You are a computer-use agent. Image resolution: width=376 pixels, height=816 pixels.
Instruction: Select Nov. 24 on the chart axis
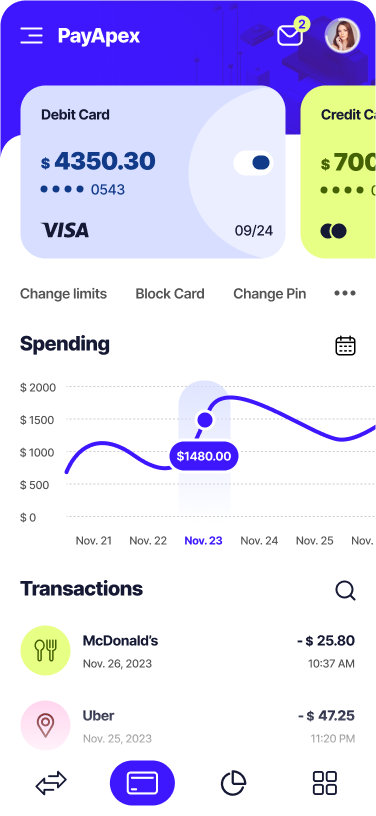click(x=259, y=541)
